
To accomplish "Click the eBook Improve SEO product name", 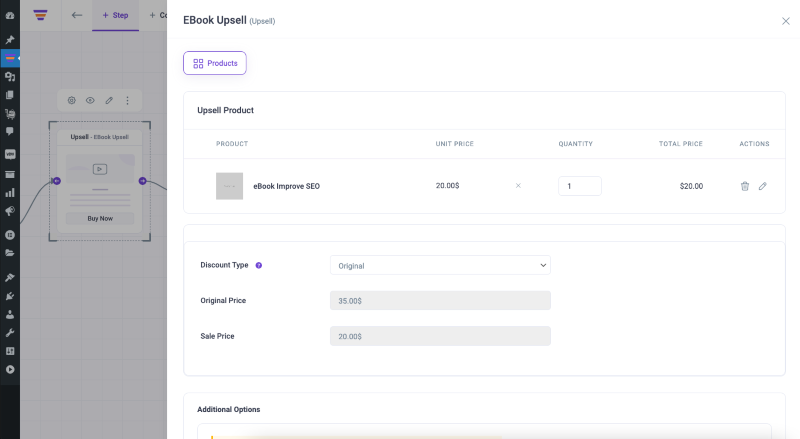I will click(287, 186).
